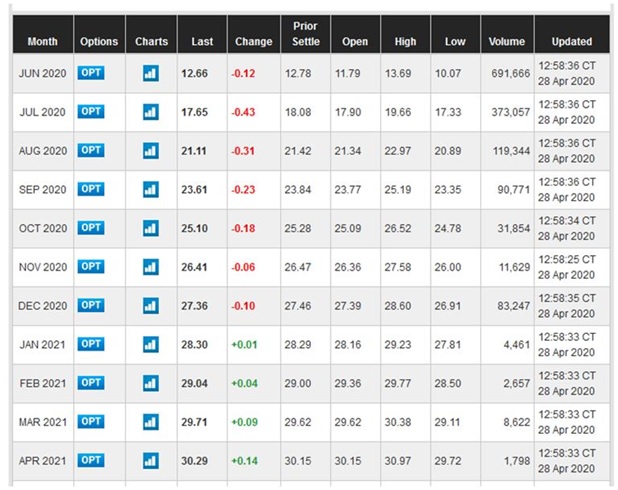Click the last price 30.29
The height and width of the screenshot is (490, 618).
point(194,461)
